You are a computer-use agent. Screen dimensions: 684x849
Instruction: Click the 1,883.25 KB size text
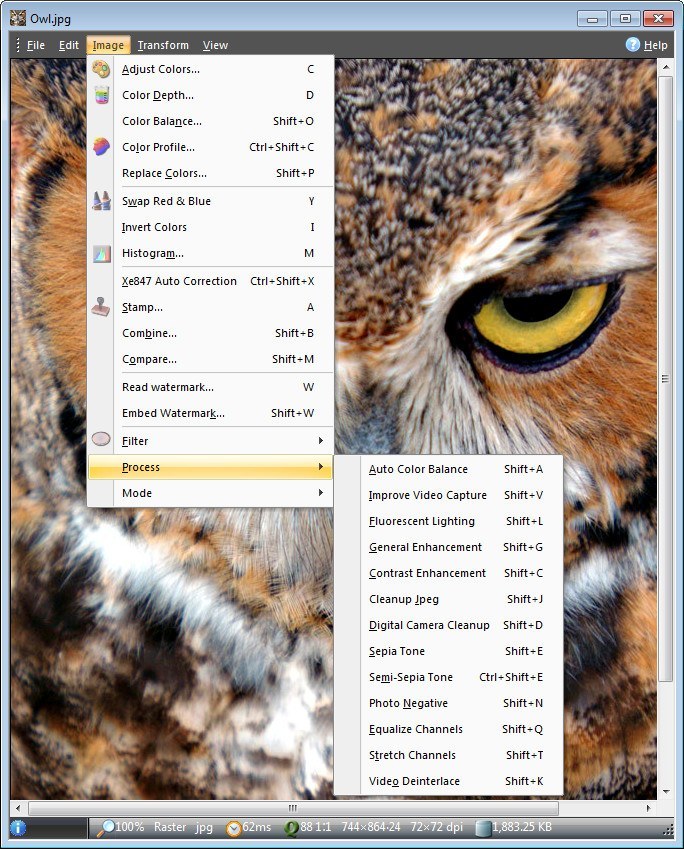click(522, 827)
